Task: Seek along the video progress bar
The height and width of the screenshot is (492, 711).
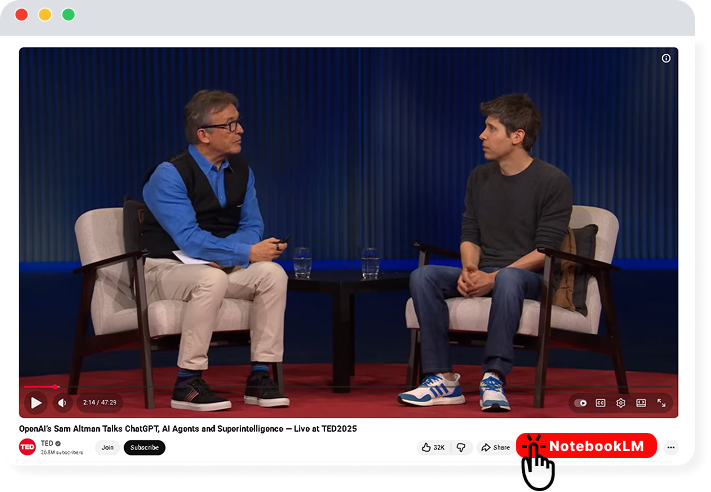Action: coord(348,387)
